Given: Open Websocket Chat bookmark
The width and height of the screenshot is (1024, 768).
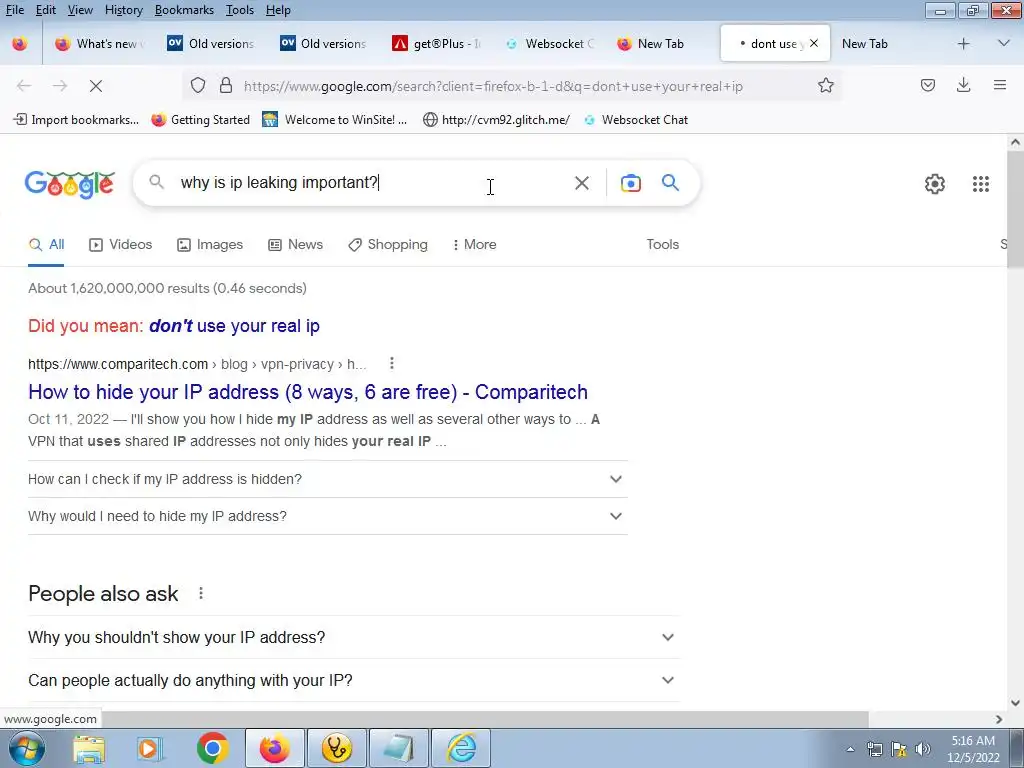Looking at the screenshot, I should click(x=636, y=120).
